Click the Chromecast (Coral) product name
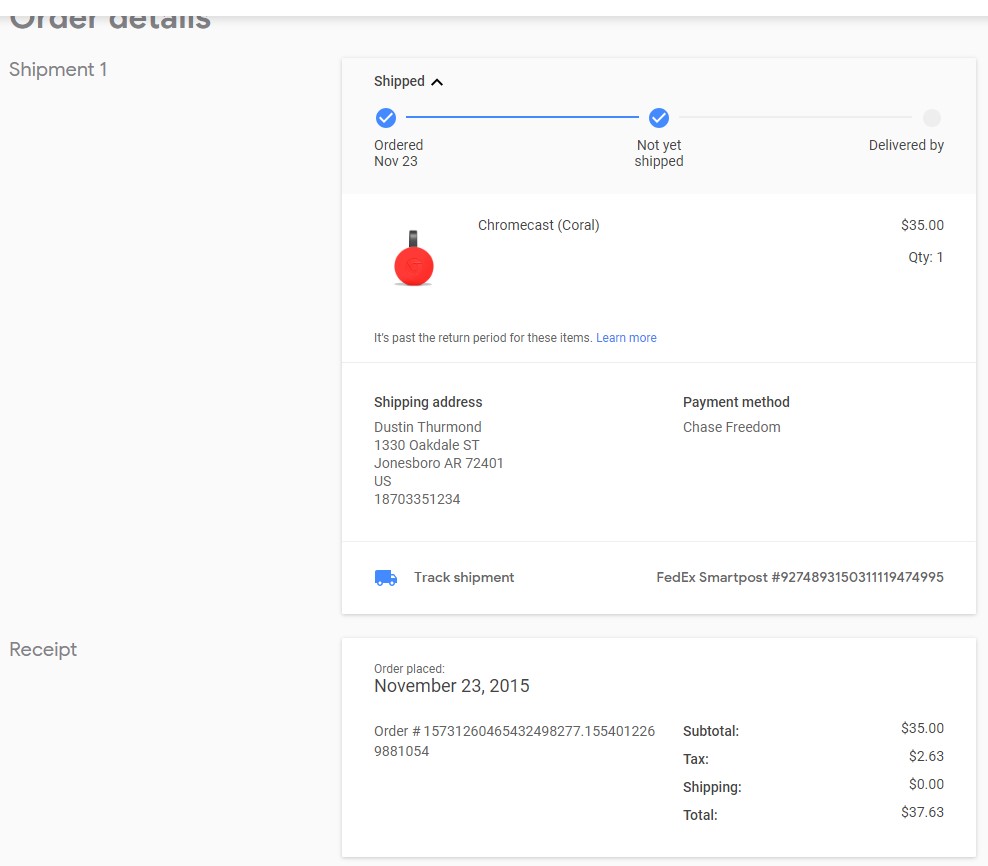 pos(539,225)
